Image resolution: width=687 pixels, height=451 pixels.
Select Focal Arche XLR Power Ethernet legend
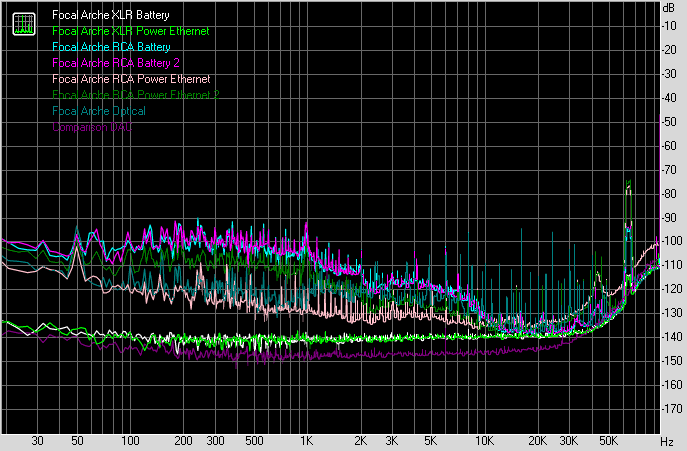[x=131, y=31]
